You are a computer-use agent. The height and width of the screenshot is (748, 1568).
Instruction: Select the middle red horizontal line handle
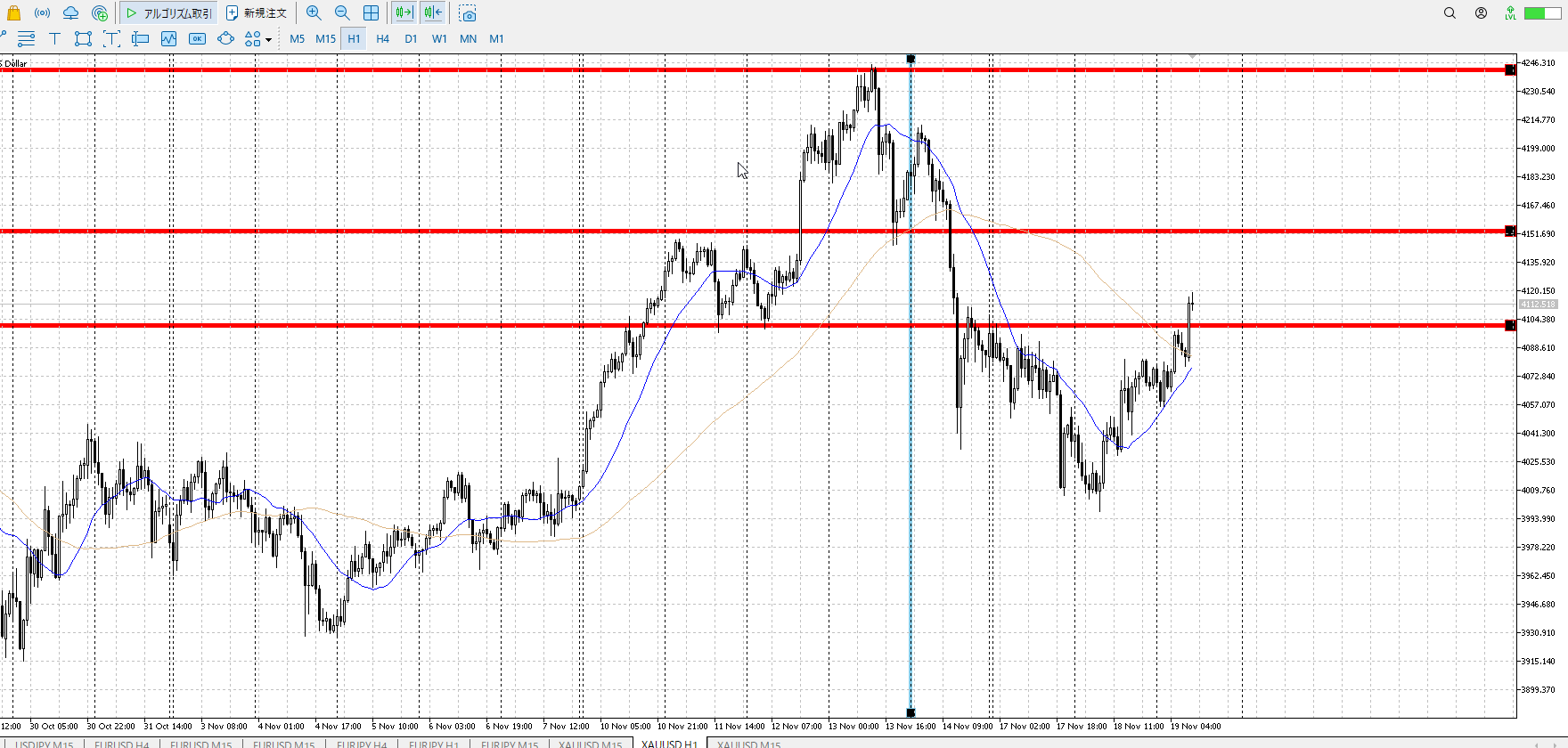click(x=1509, y=232)
